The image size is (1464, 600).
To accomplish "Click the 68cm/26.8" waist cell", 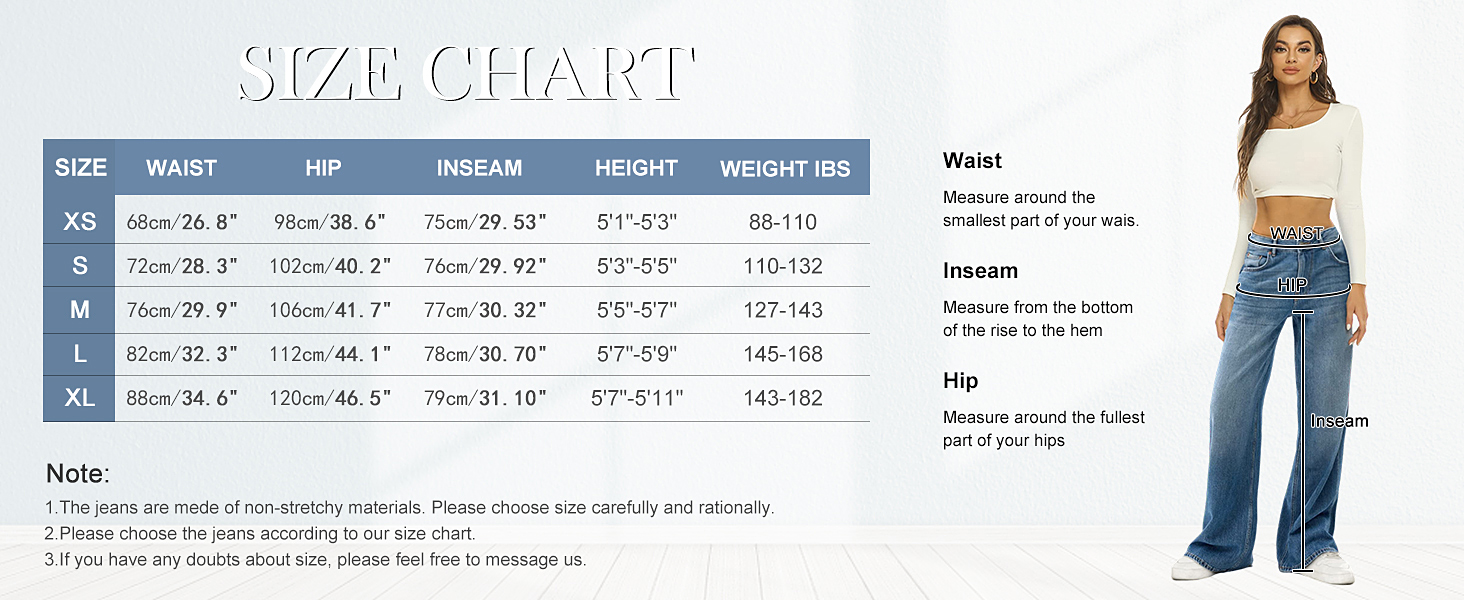I will click(182, 222).
